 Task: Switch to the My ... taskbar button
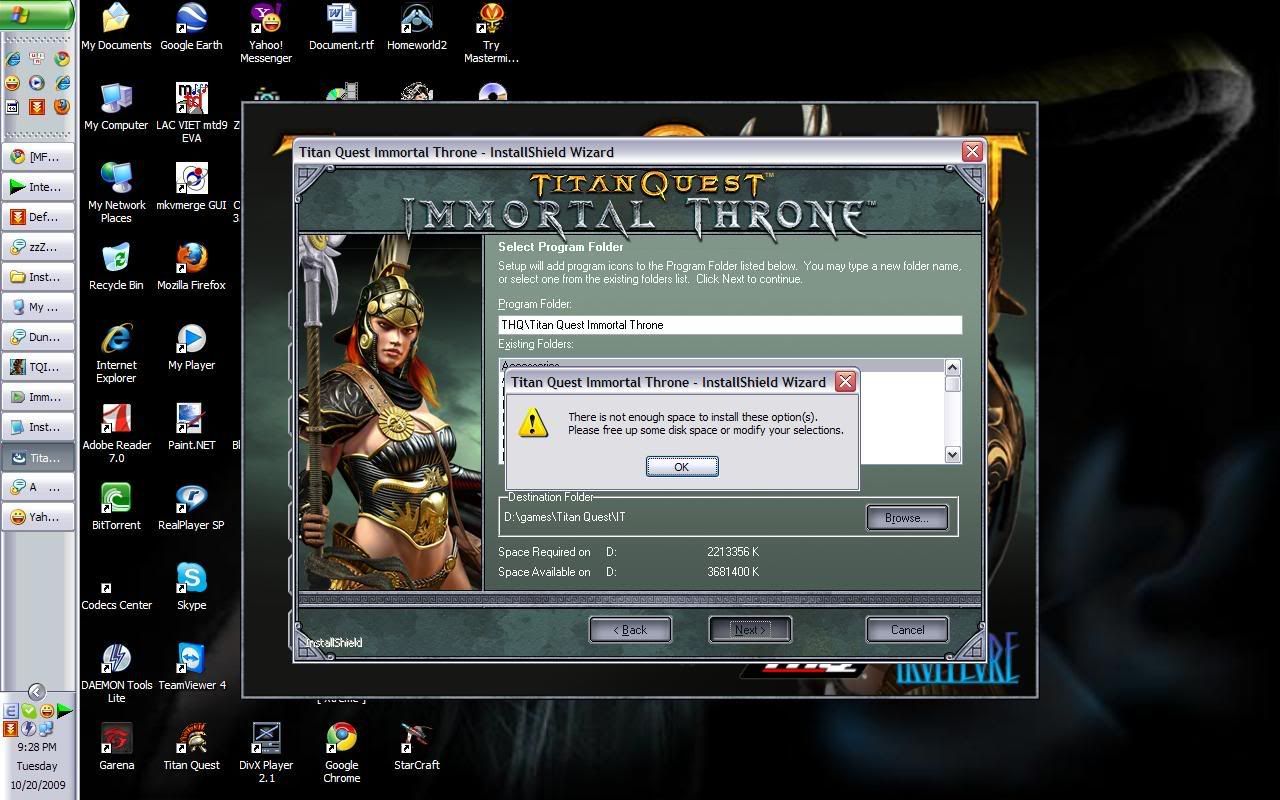37,307
